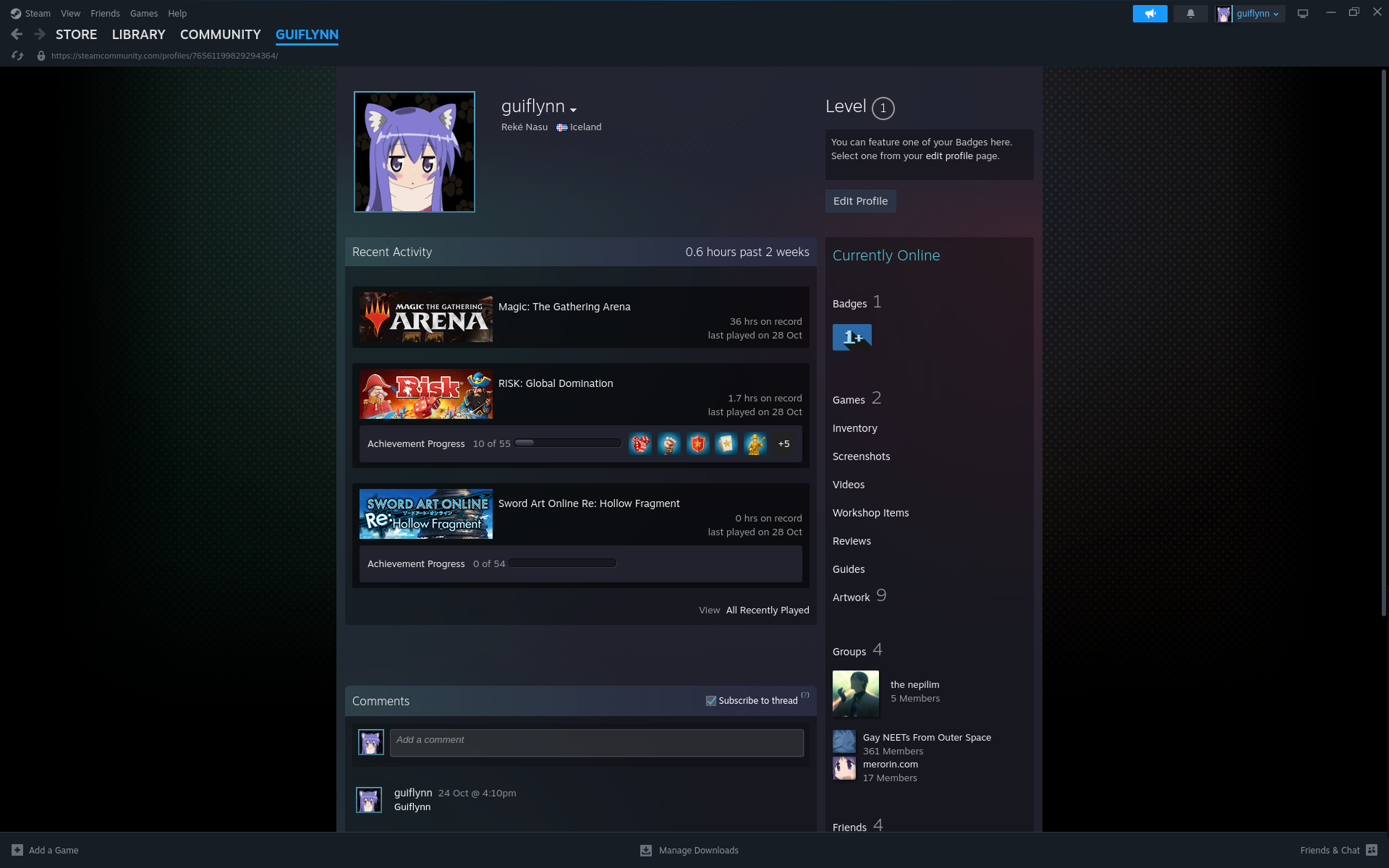Click the Edit Profile button
This screenshot has width=1389, height=868.
pyautogui.click(x=860, y=201)
